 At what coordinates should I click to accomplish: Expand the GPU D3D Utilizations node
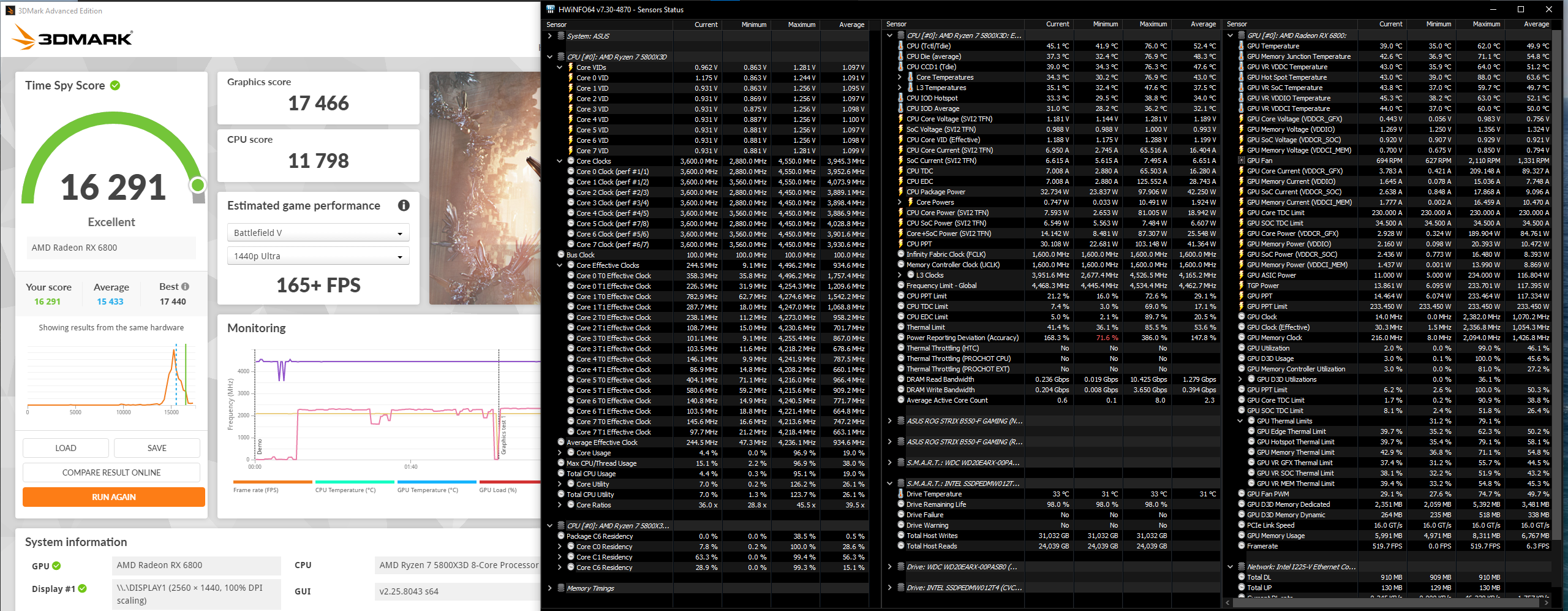coord(1240,379)
